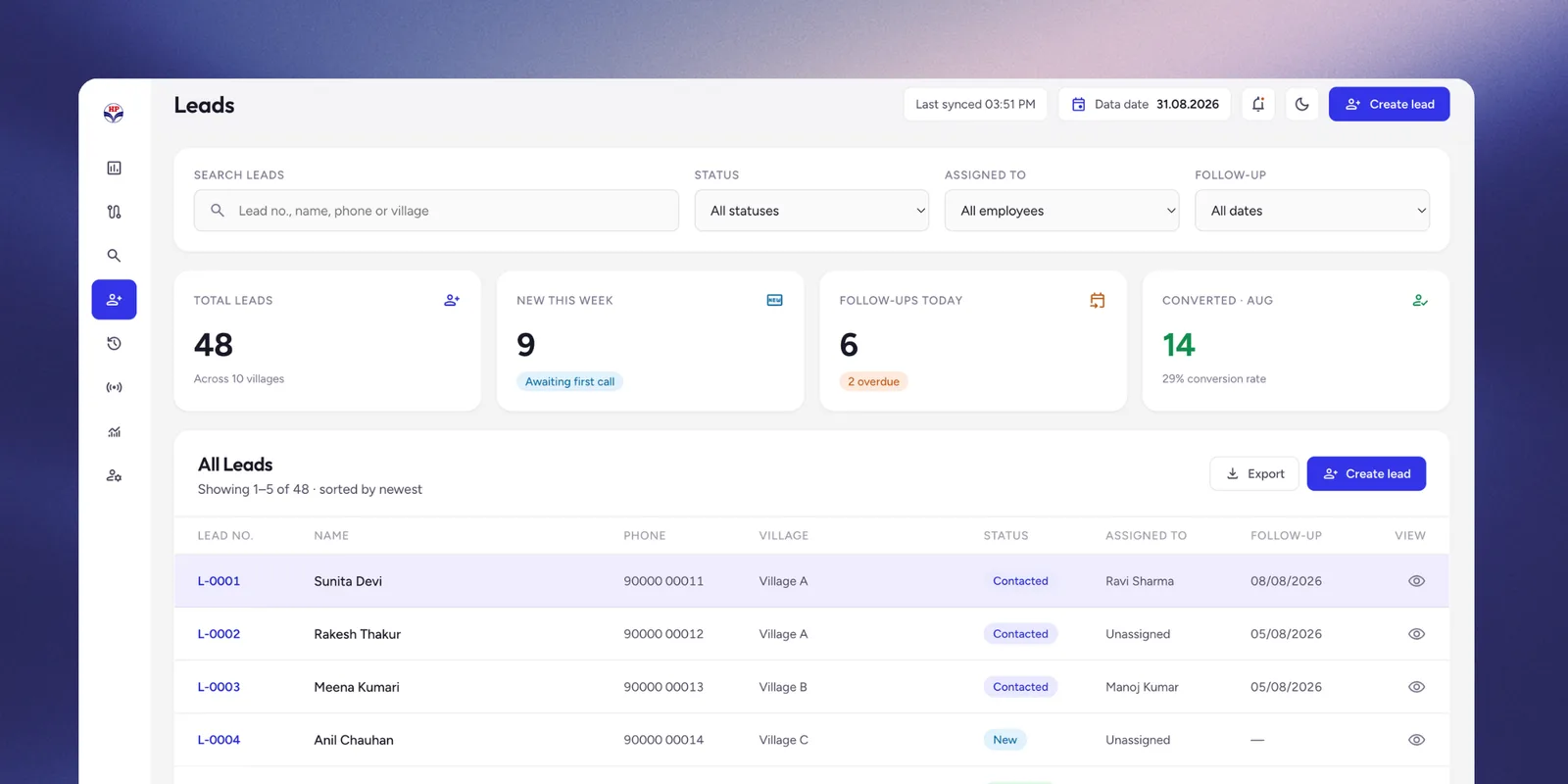Click the VILLAGE column header
This screenshot has height=784, width=1568.
point(784,536)
